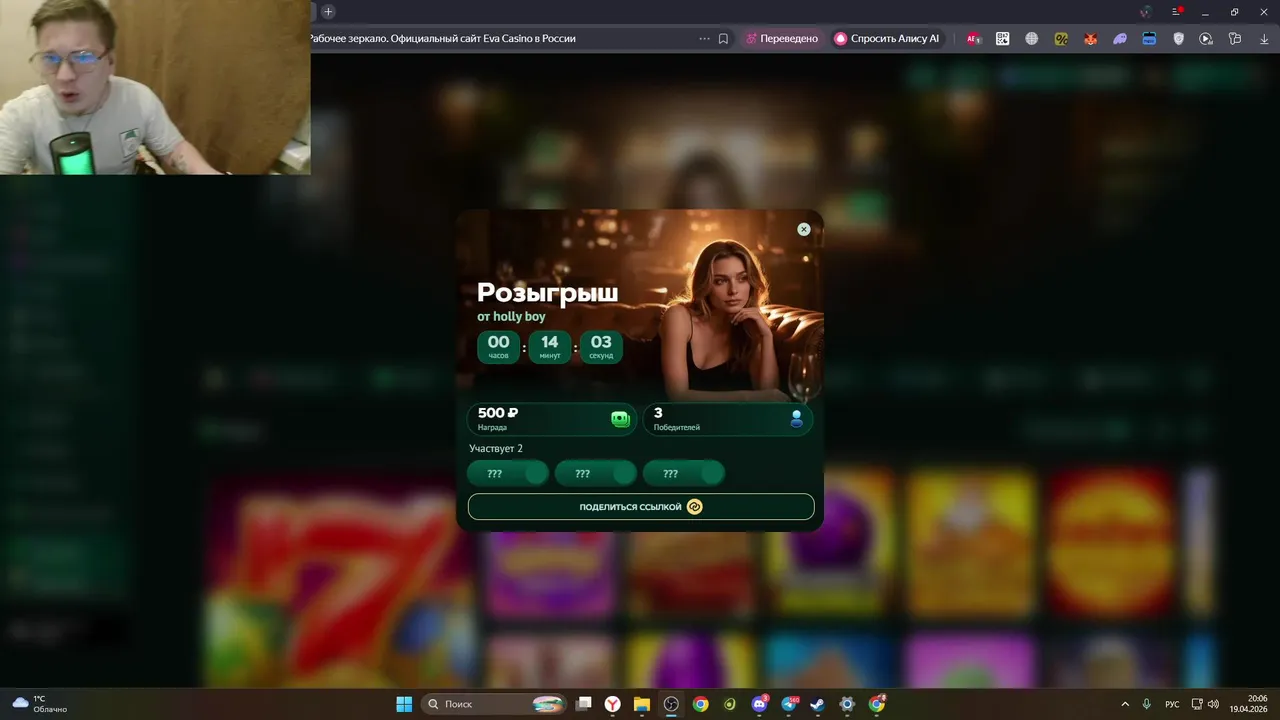Click the taskbar Поиск search box
The height and width of the screenshot is (720, 1280).
[493, 704]
